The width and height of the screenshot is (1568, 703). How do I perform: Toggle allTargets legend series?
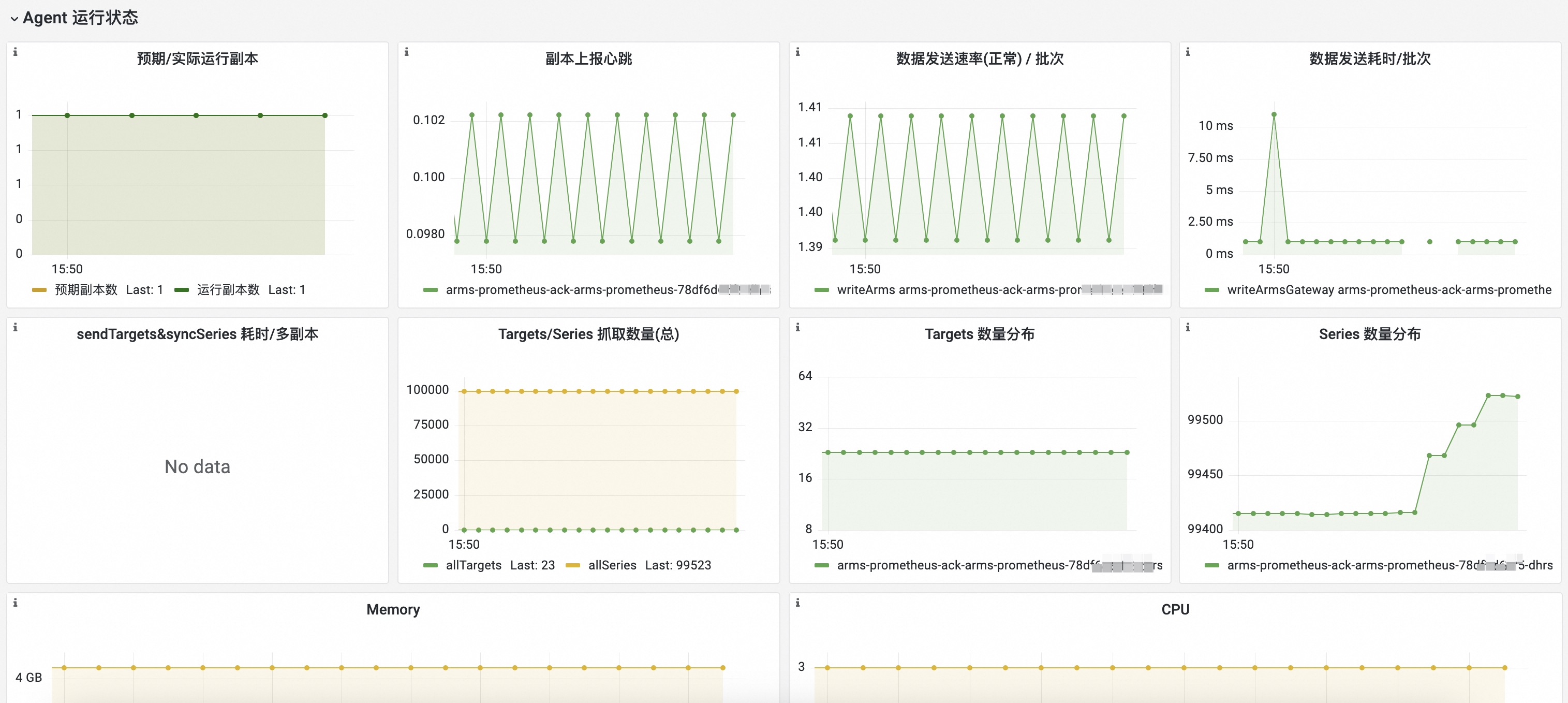click(x=474, y=565)
